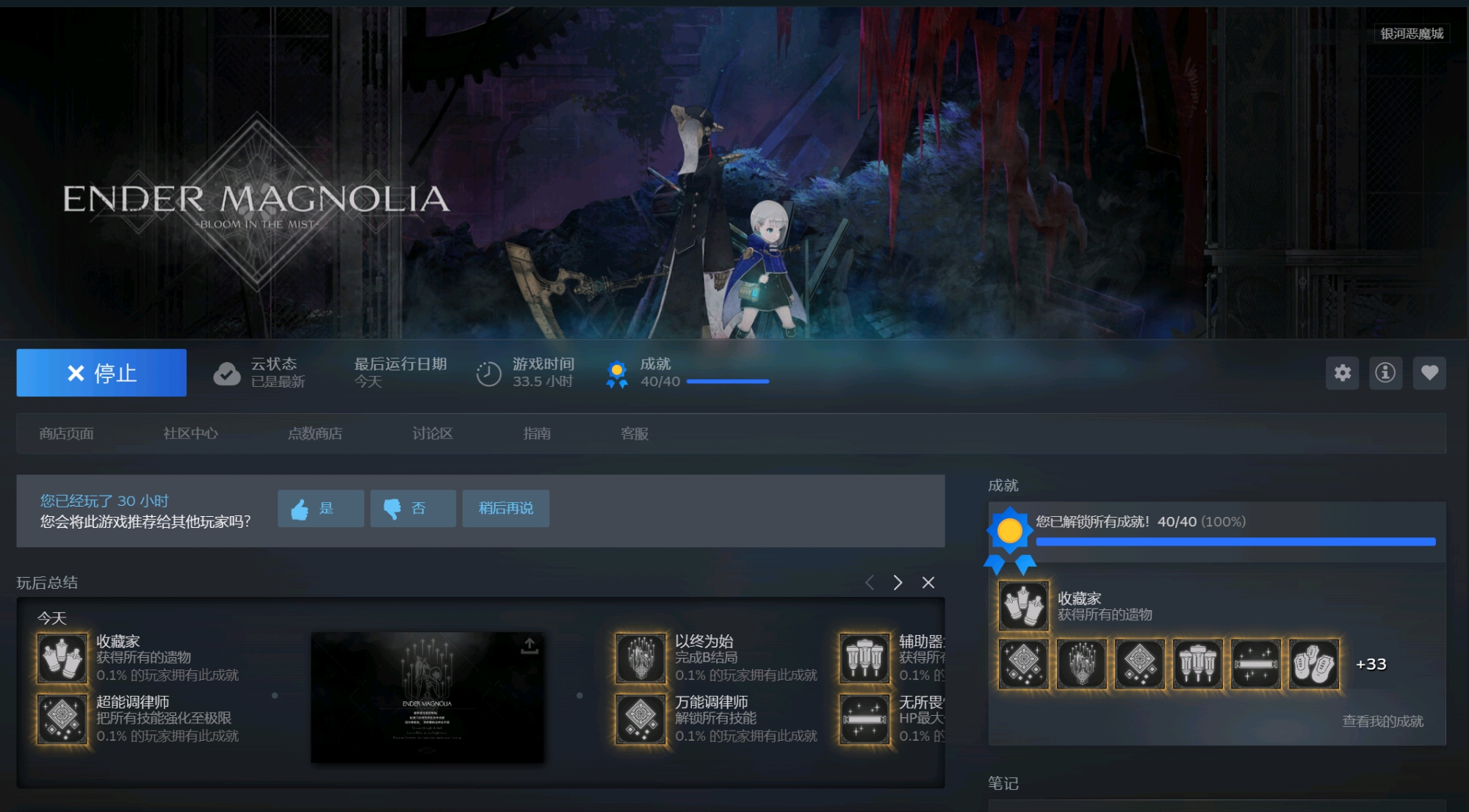Click the upload icon on screenshot
Viewport: 1469px width, 812px height.
[529, 646]
